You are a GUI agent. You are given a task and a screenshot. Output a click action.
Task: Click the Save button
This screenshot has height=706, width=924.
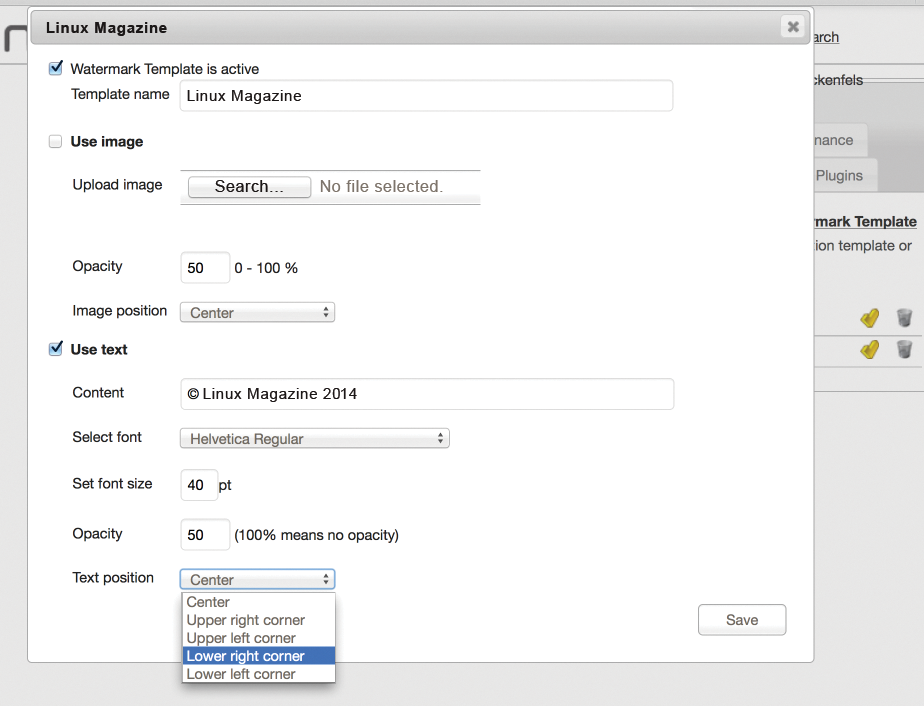pos(742,620)
